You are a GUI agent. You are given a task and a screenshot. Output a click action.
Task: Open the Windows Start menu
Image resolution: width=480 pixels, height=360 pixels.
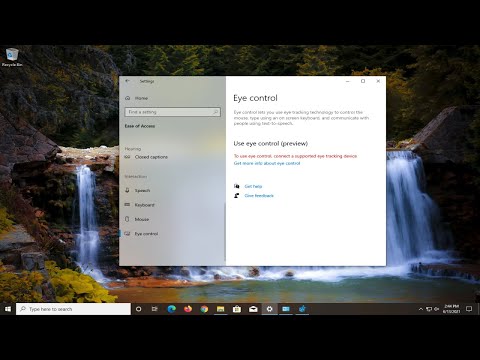point(8,309)
